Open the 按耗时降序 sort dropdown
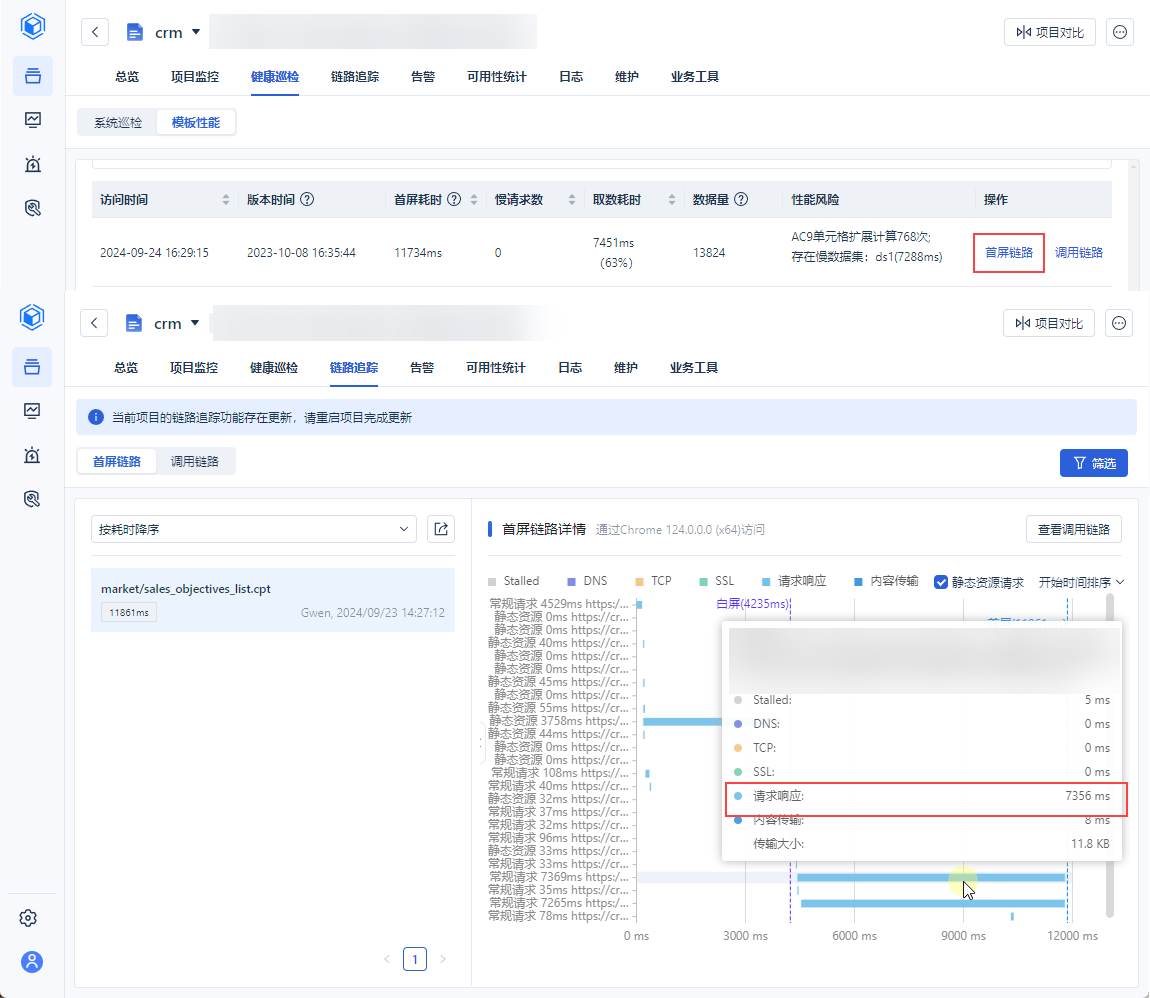The width and height of the screenshot is (1150, 998). pyautogui.click(x=254, y=529)
